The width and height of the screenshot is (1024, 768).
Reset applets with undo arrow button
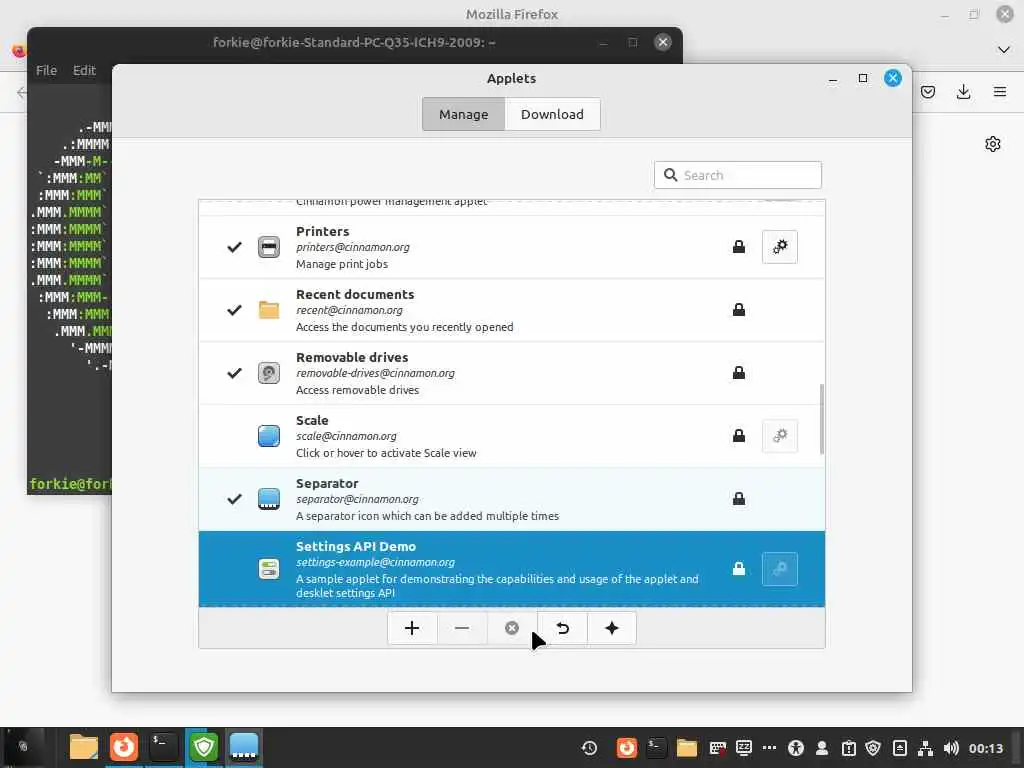click(562, 628)
